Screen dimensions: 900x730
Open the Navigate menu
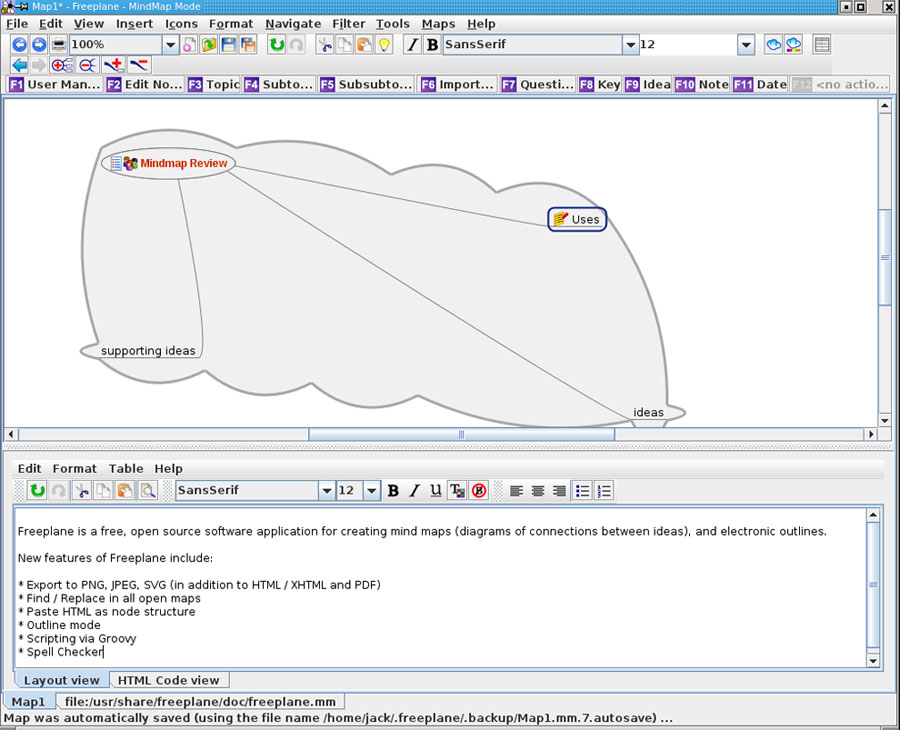pos(293,24)
